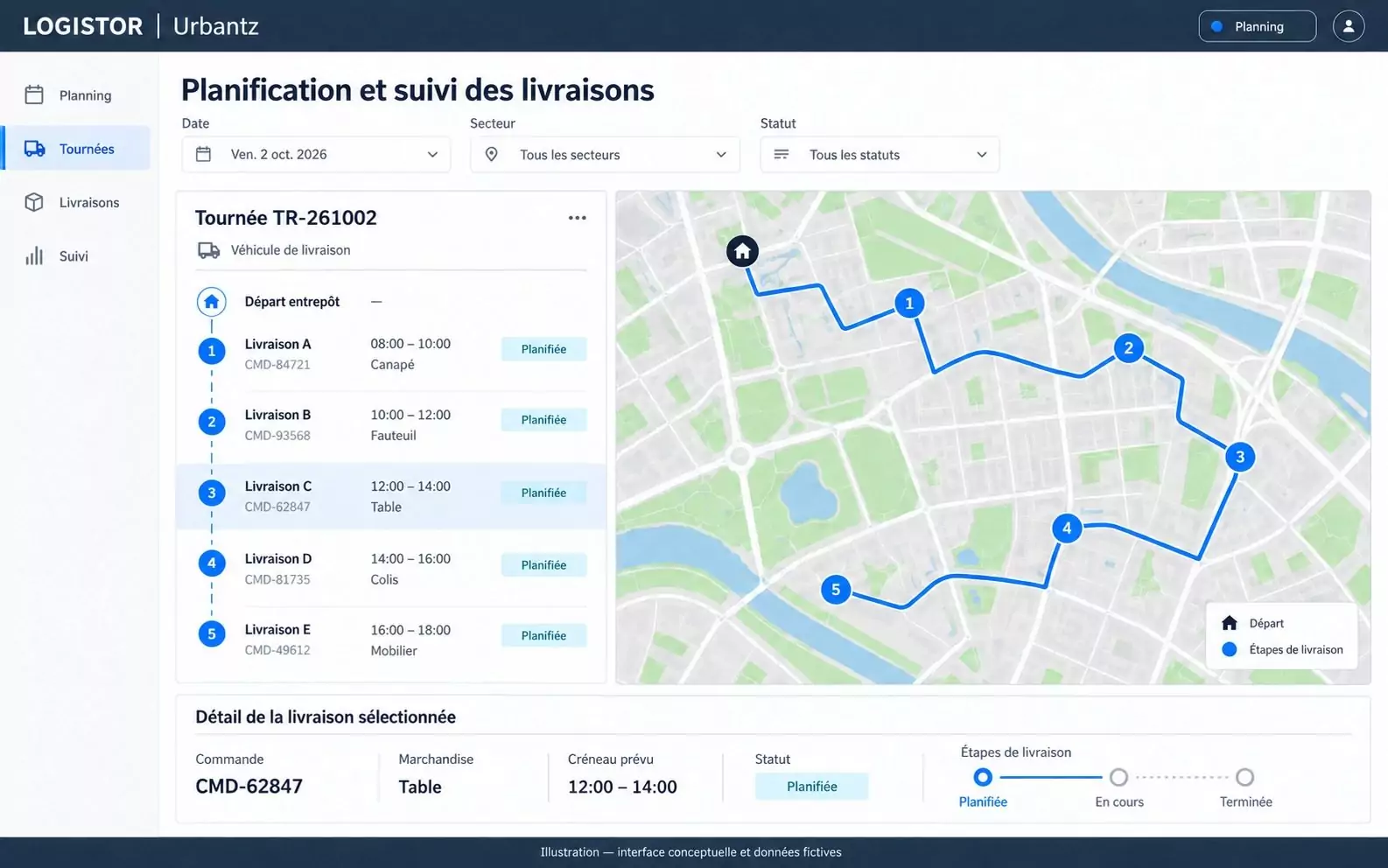Click Planifiée badge of Livraison E
Viewport: 1388px width, 868px height.
[543, 636]
